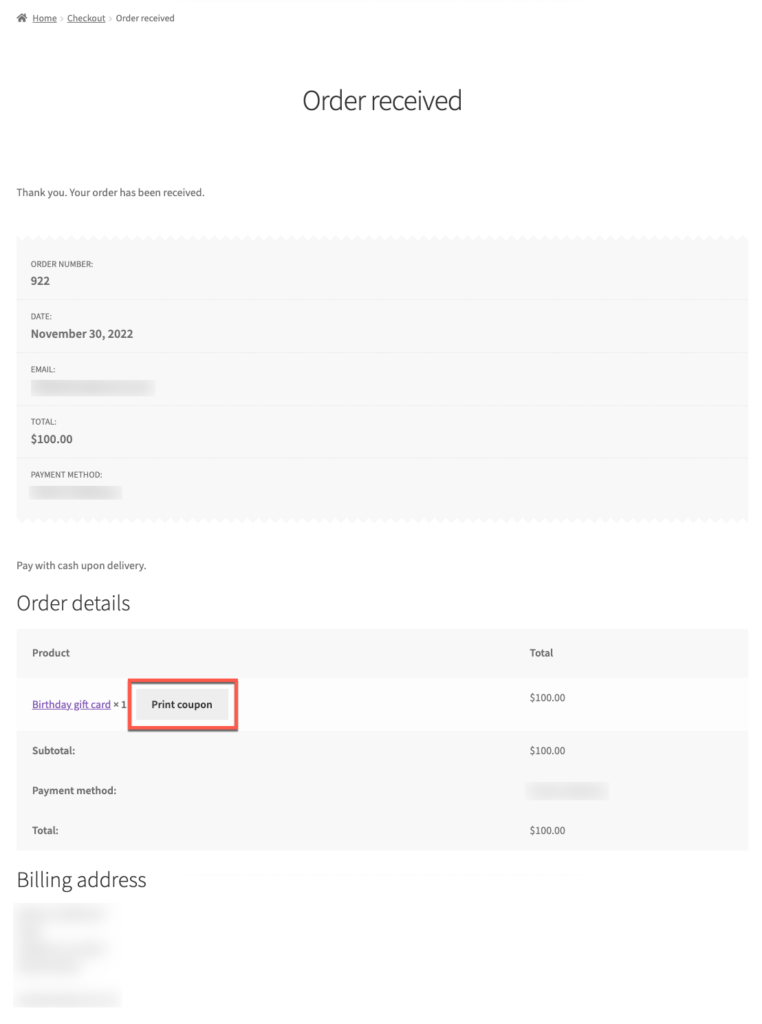Click the Payment method label in the order table
The image size is (762, 1024).
coord(74,790)
